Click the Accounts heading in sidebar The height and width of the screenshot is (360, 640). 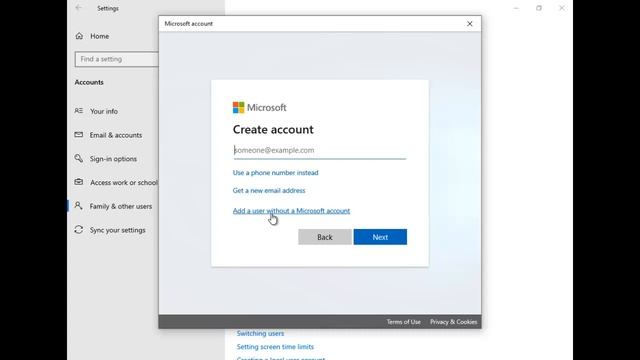(89, 82)
